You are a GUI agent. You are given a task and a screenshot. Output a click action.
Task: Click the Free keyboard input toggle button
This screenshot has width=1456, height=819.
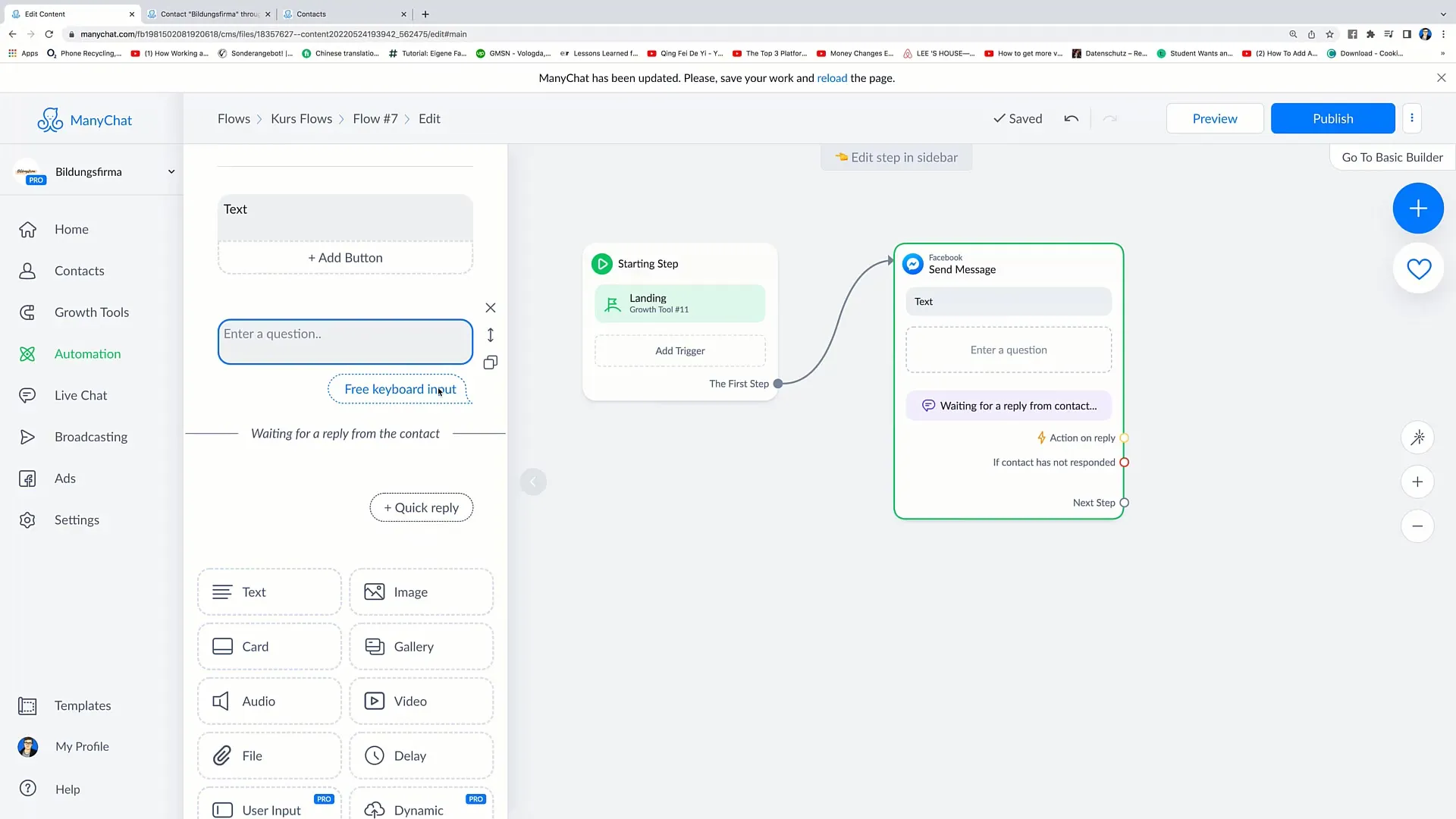pos(400,389)
